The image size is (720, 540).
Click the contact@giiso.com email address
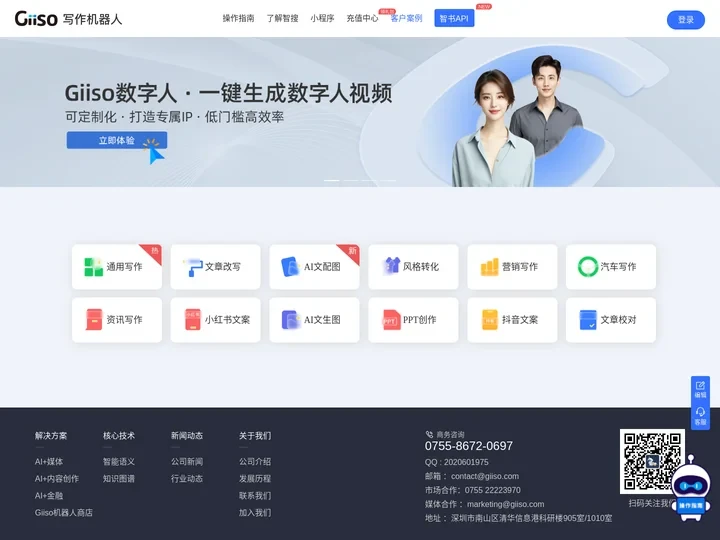[x=485, y=476]
